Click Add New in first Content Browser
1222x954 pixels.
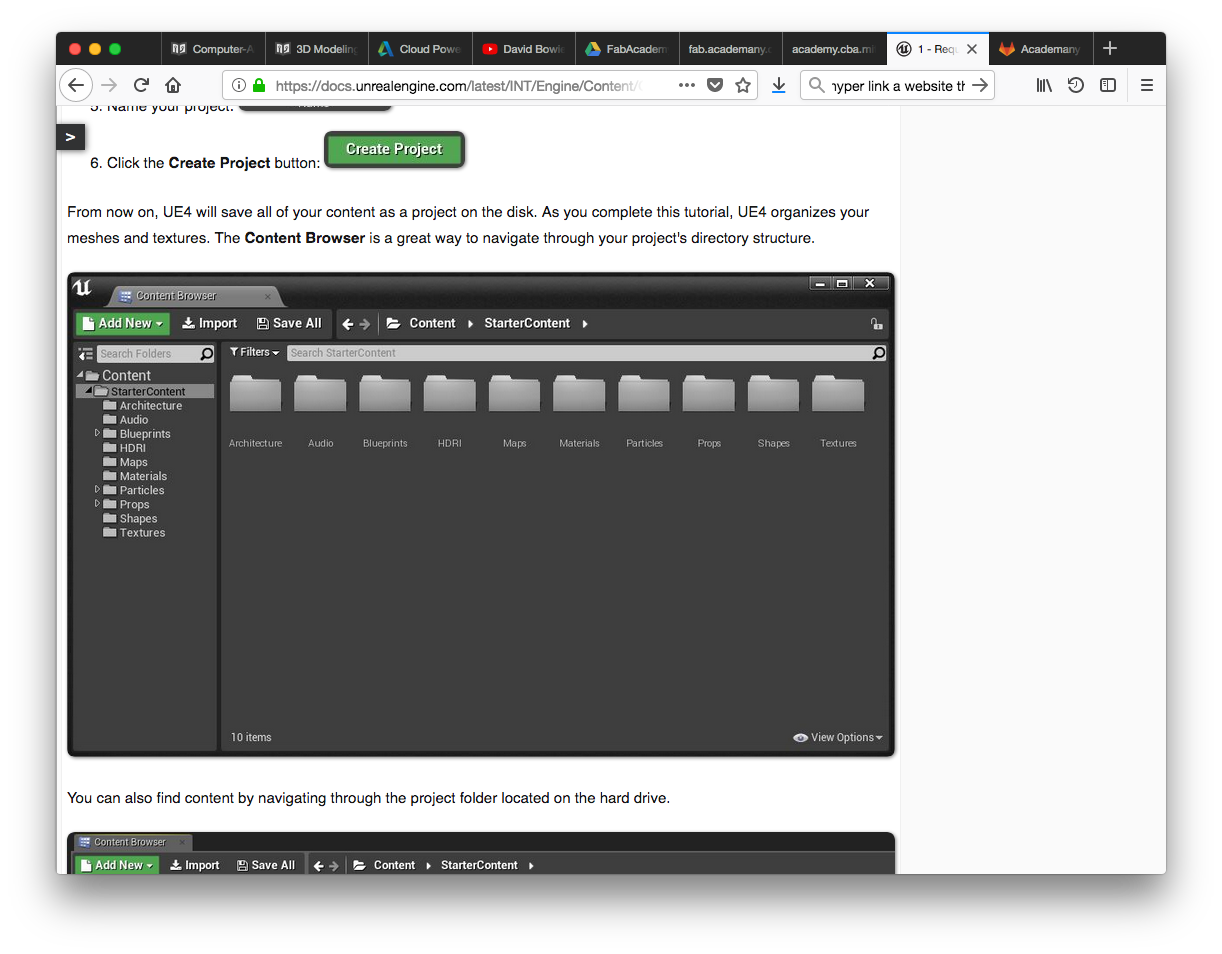pyautogui.click(x=123, y=323)
